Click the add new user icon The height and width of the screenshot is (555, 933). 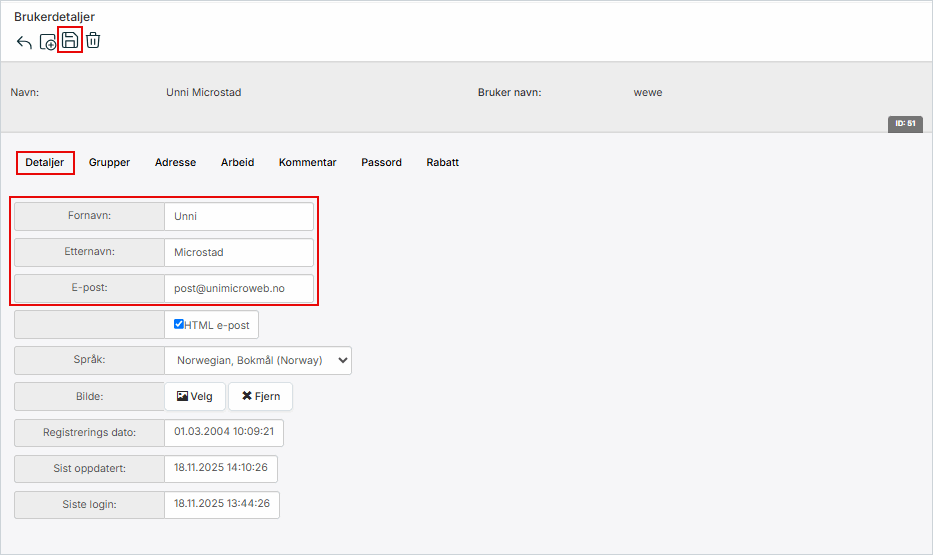pyautogui.click(x=48, y=42)
